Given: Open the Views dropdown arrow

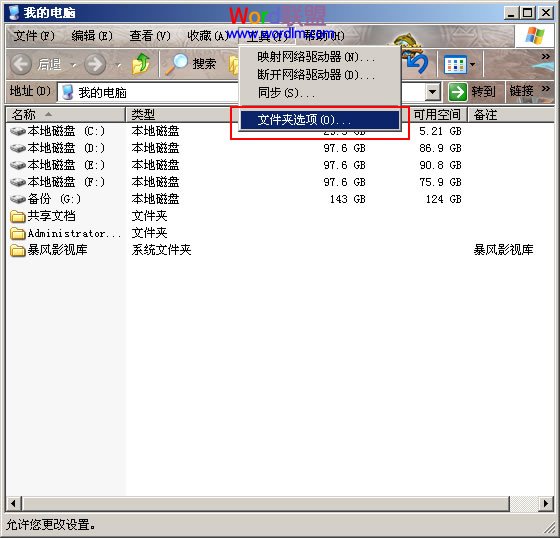Looking at the screenshot, I should pos(472,65).
